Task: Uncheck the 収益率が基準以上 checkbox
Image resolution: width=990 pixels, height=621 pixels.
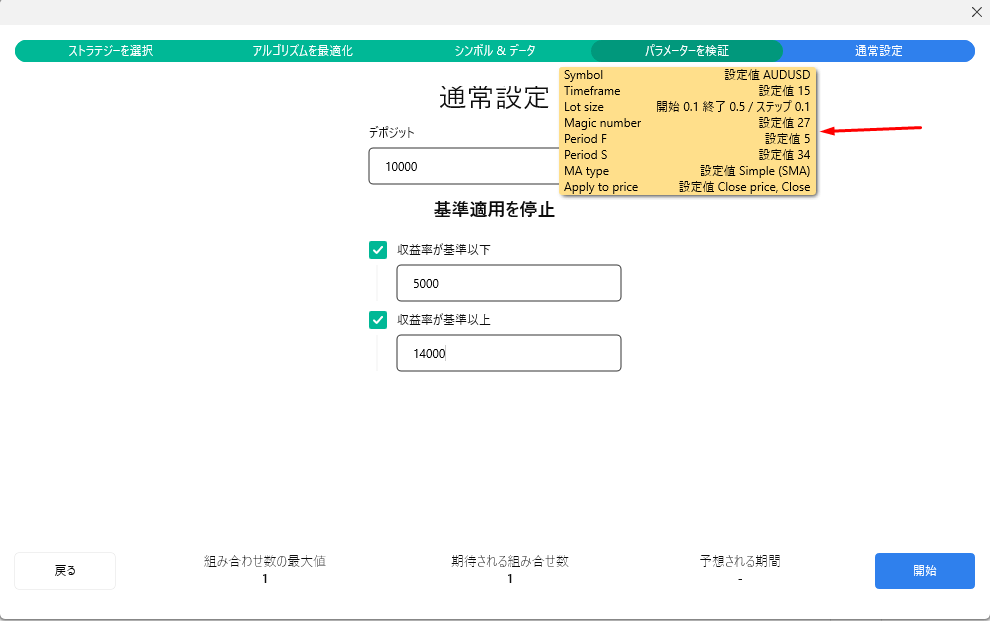Action: click(x=378, y=320)
